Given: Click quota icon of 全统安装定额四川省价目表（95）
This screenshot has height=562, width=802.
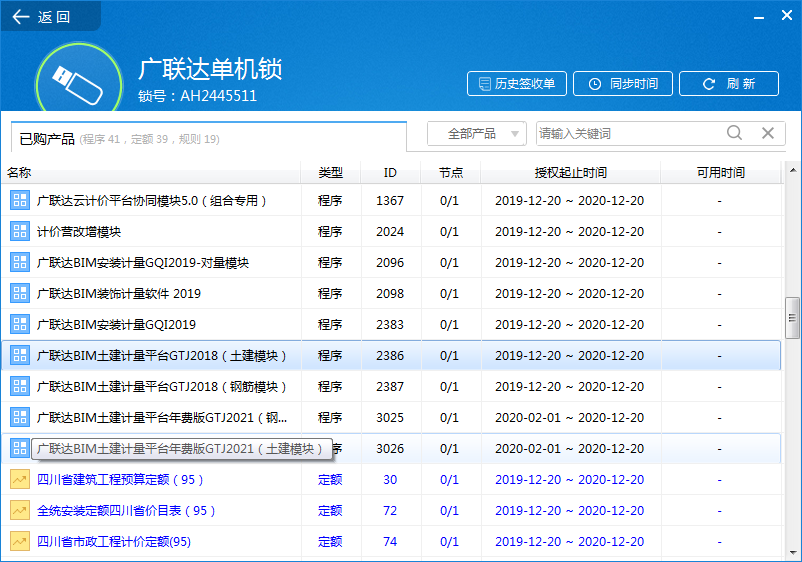Looking at the screenshot, I should click(x=20, y=510).
